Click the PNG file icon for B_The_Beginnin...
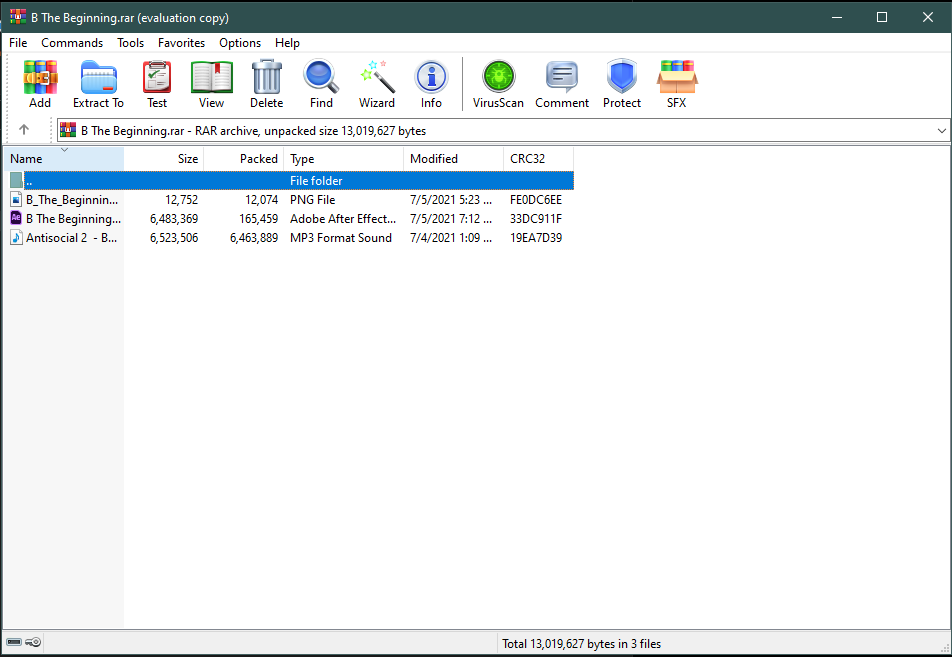This screenshot has width=952, height=657. 16,199
